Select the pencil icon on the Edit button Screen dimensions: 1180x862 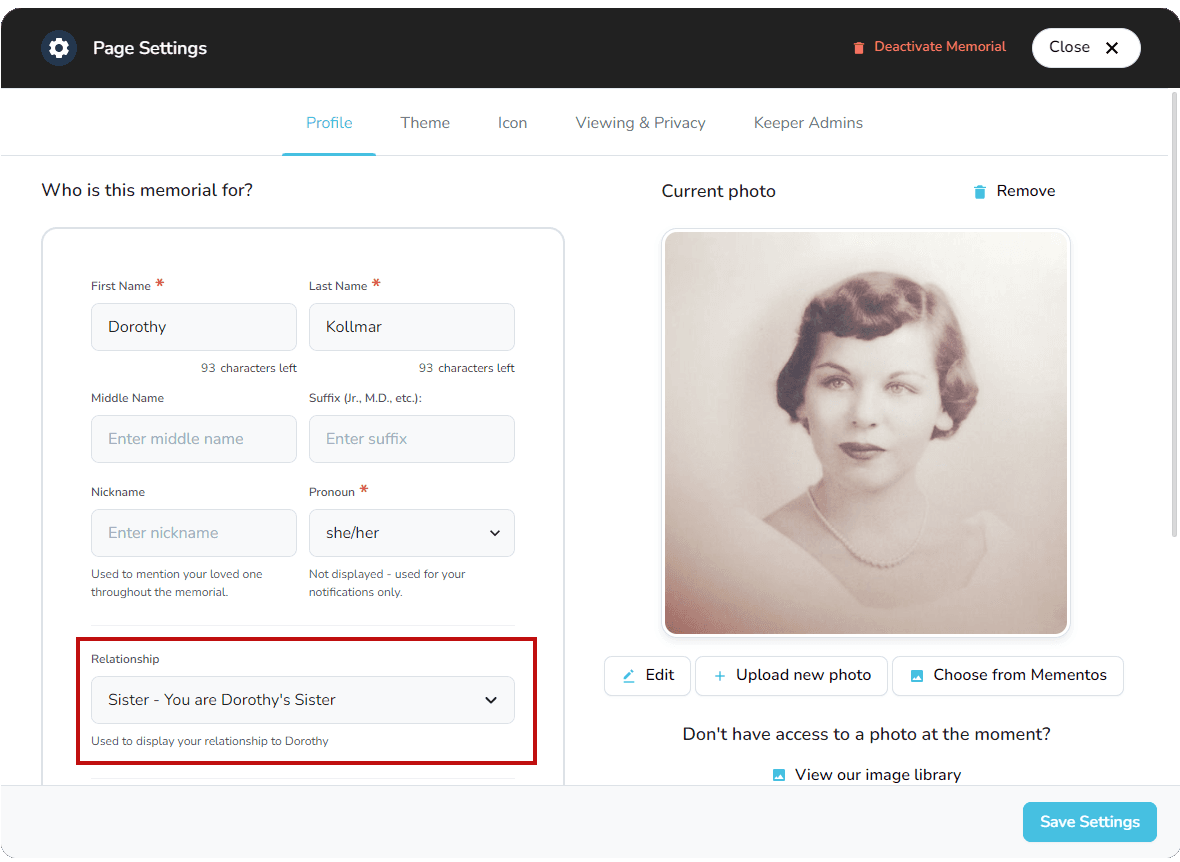click(x=628, y=676)
